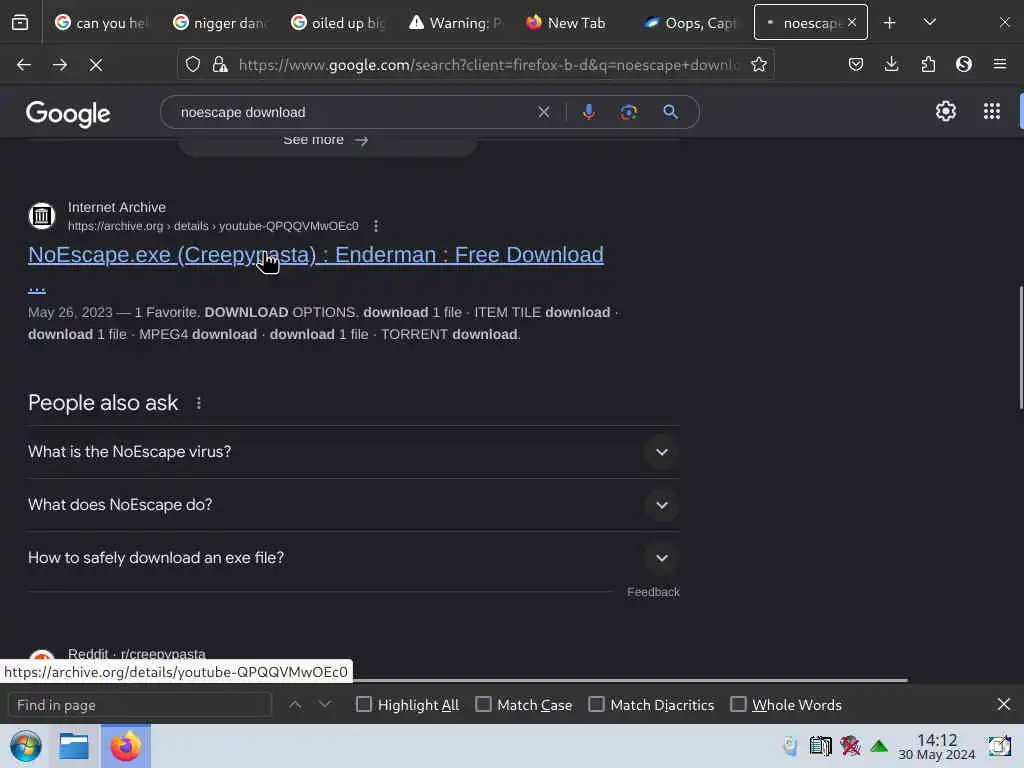The height and width of the screenshot is (768, 1024).
Task: Open the Internet Archive favicon
Action: point(42,216)
